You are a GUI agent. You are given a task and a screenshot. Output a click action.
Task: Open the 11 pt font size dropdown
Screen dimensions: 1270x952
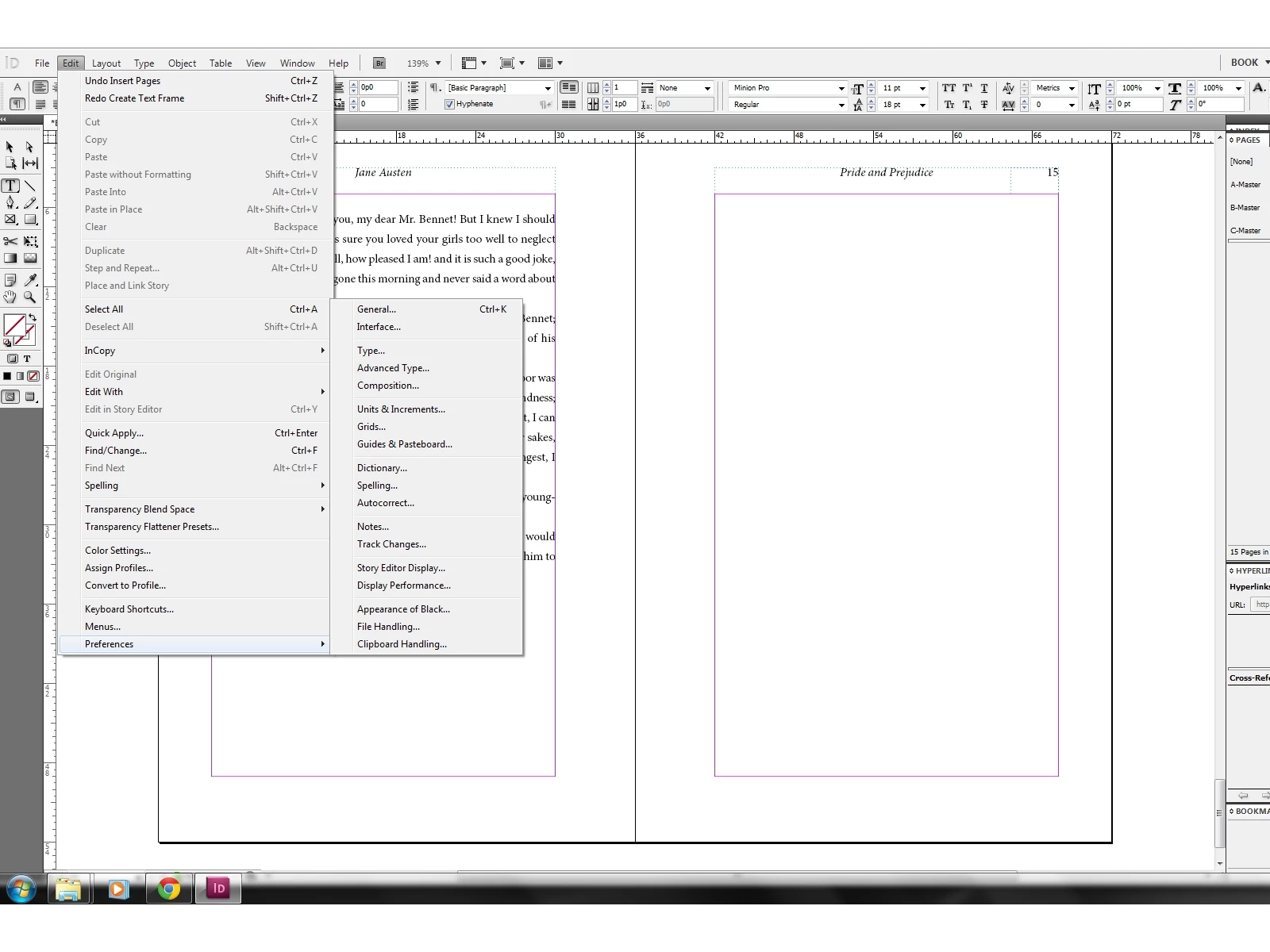coord(922,88)
